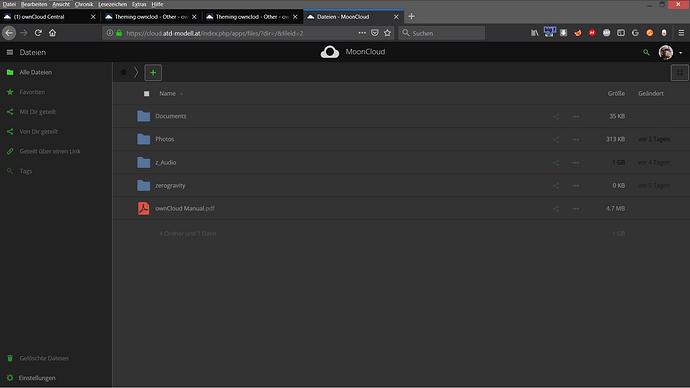Image resolution: width=690 pixels, height=388 pixels.
Task: Click the ownCloud Manual.pdf file icon
Action: [x=143, y=208]
